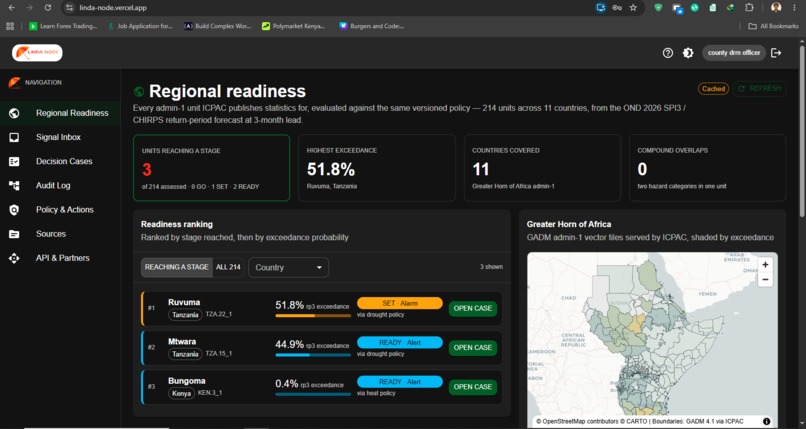
Task: Toggle the light/dark theme icon
Action: [688, 53]
